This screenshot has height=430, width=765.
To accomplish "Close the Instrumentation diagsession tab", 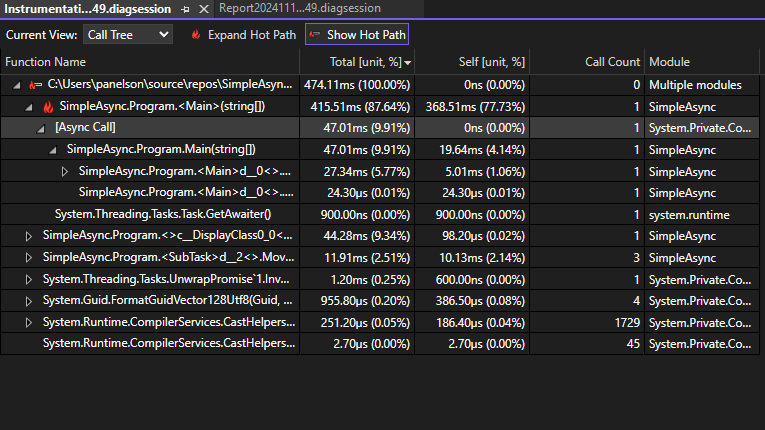I will [x=204, y=9].
